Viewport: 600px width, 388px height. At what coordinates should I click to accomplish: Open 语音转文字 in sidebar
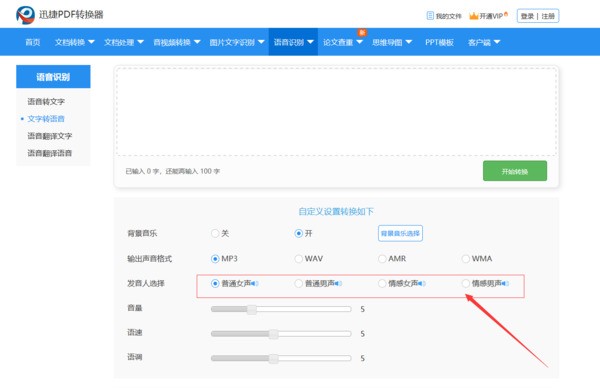46,101
